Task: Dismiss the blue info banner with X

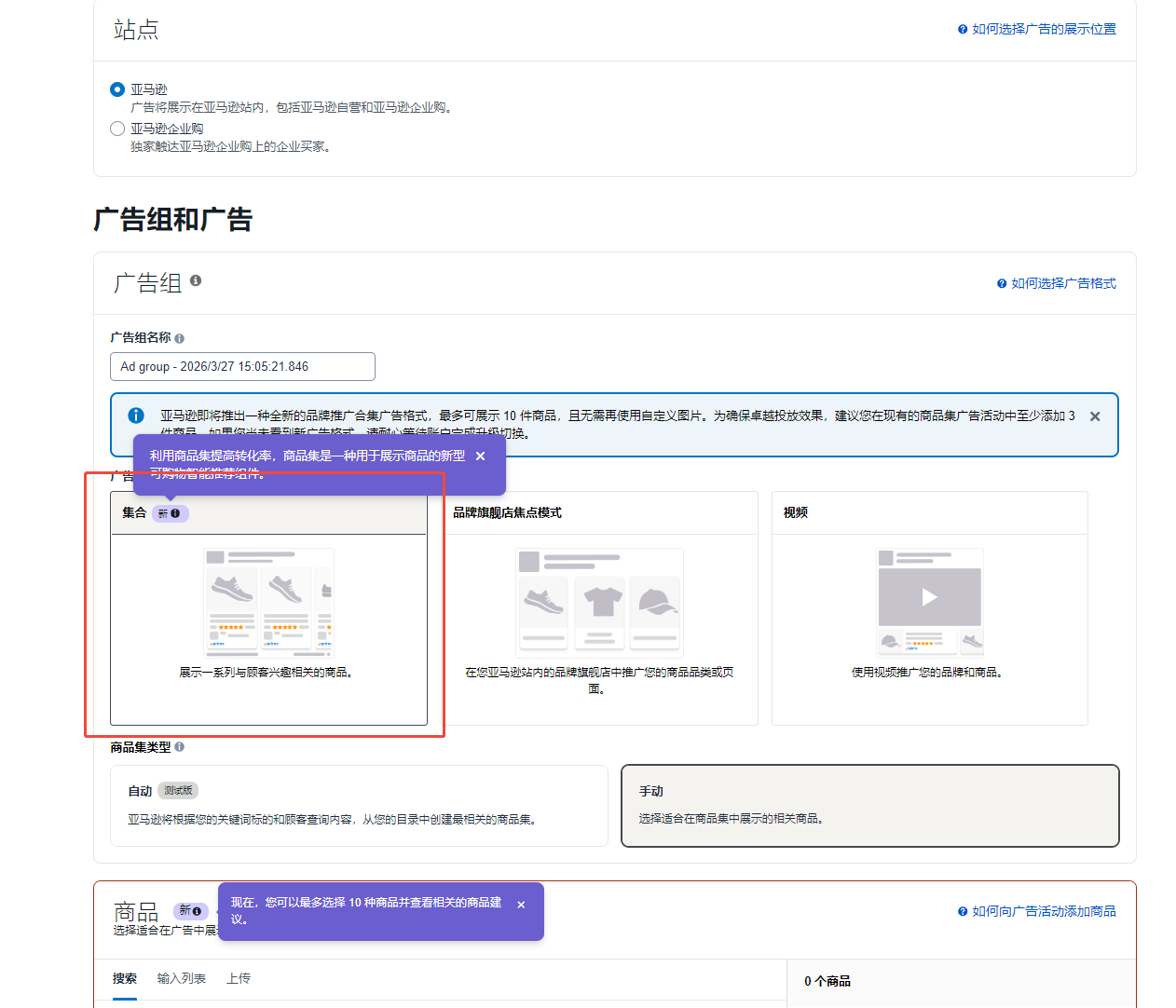Action: [1095, 416]
